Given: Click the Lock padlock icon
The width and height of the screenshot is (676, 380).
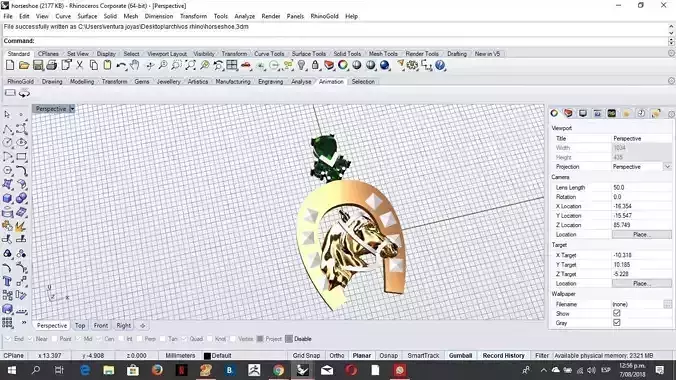Looking at the screenshot, I should [x=316, y=66].
